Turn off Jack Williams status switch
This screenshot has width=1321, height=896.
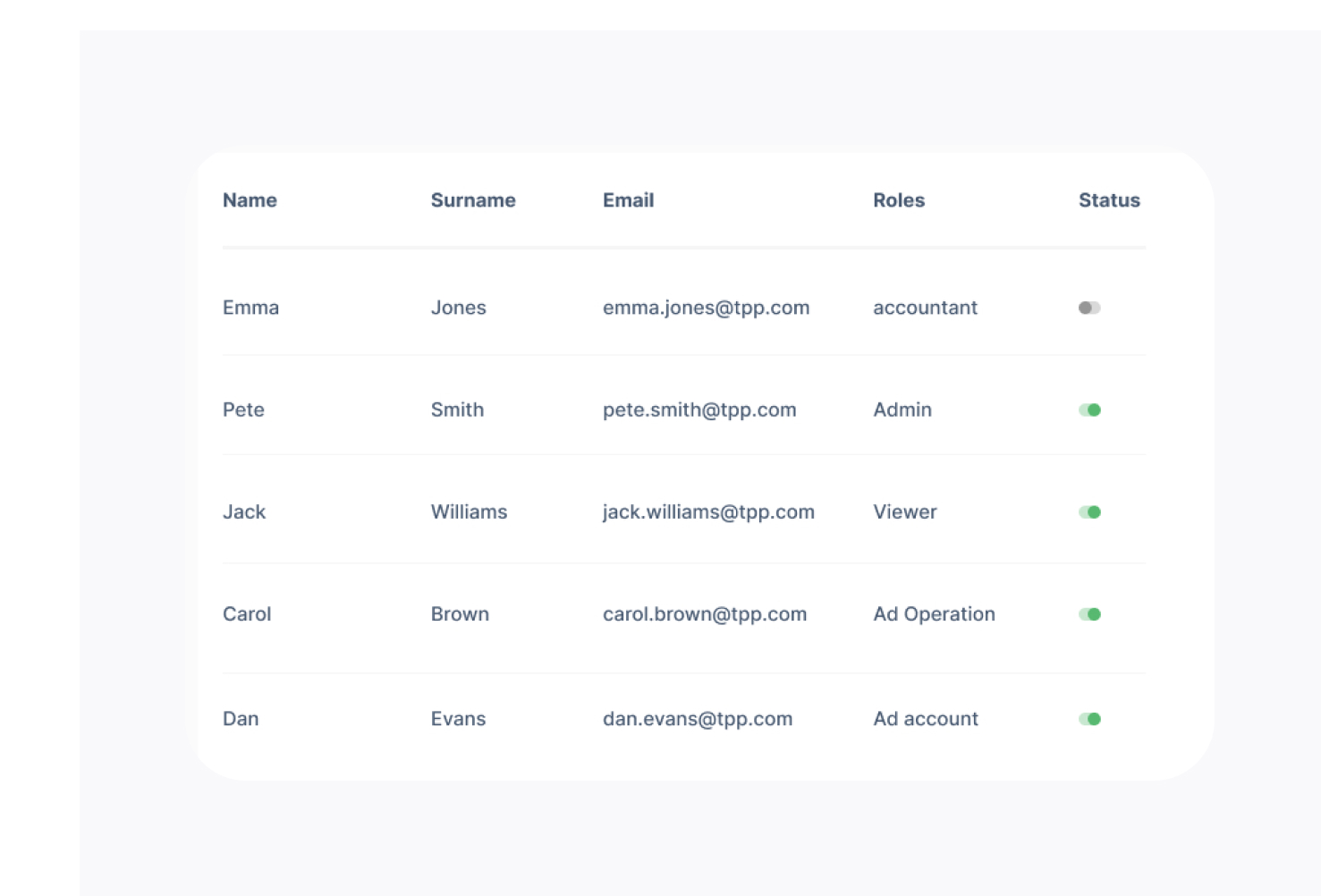pos(1089,512)
